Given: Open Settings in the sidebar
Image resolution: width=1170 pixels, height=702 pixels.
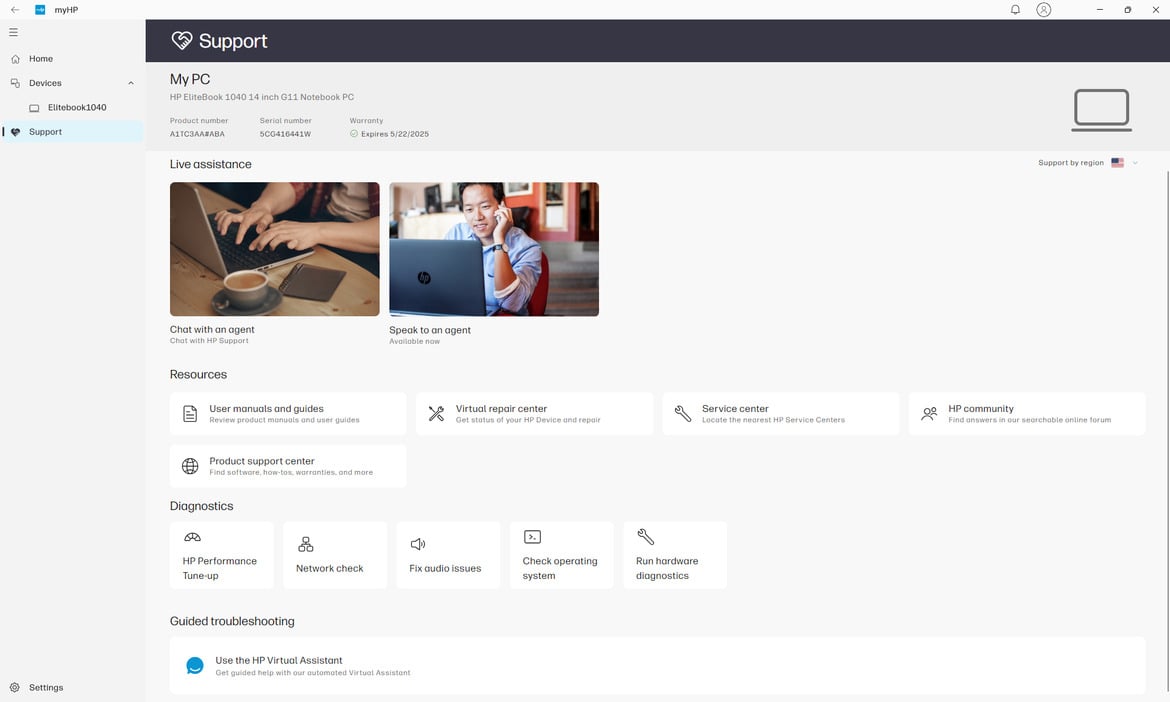Looking at the screenshot, I should point(72,687).
